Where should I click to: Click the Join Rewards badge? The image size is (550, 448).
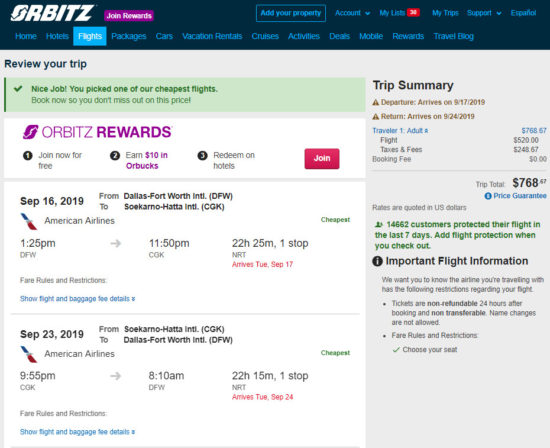click(129, 16)
